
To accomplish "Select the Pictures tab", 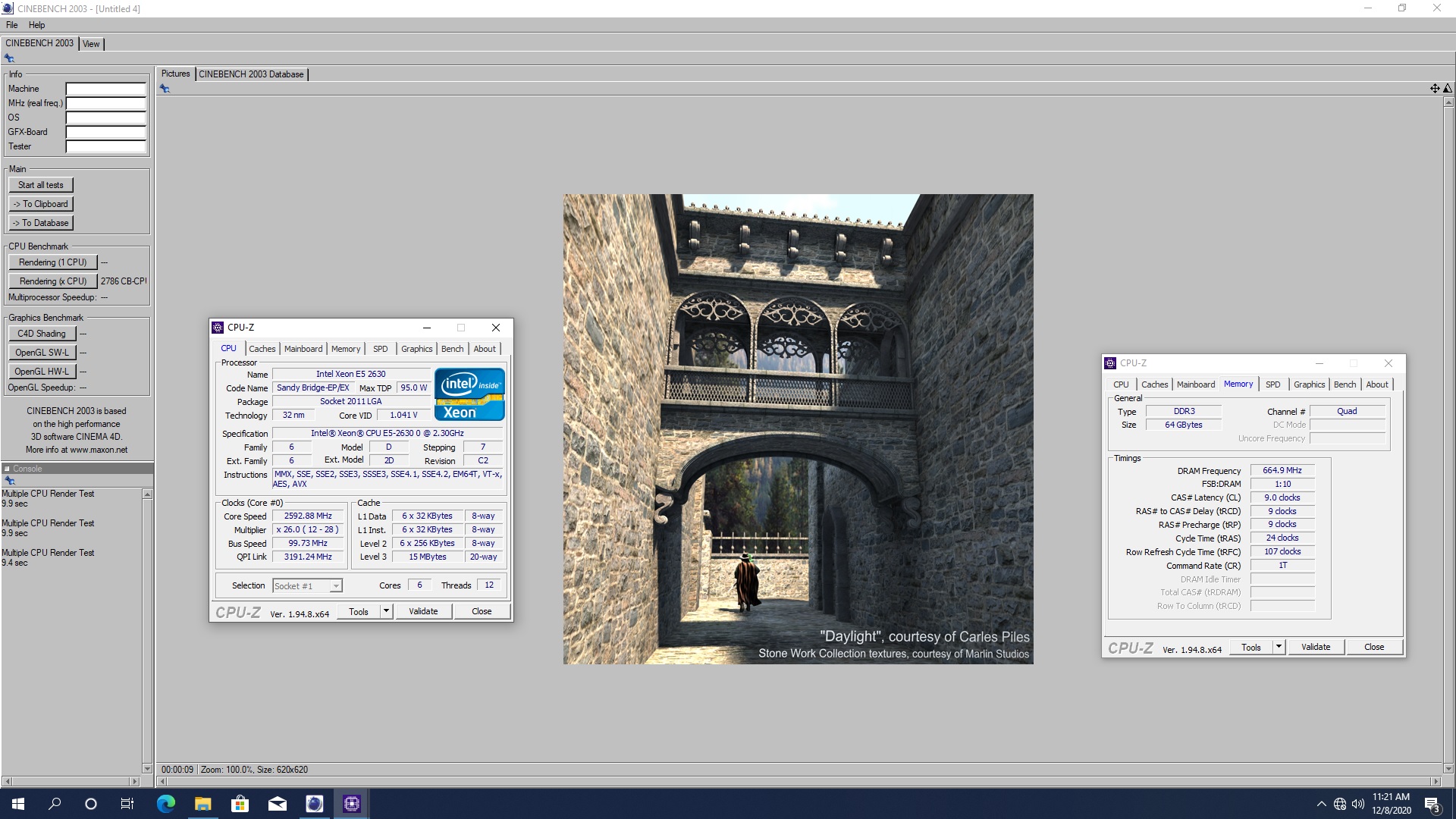I will (175, 74).
